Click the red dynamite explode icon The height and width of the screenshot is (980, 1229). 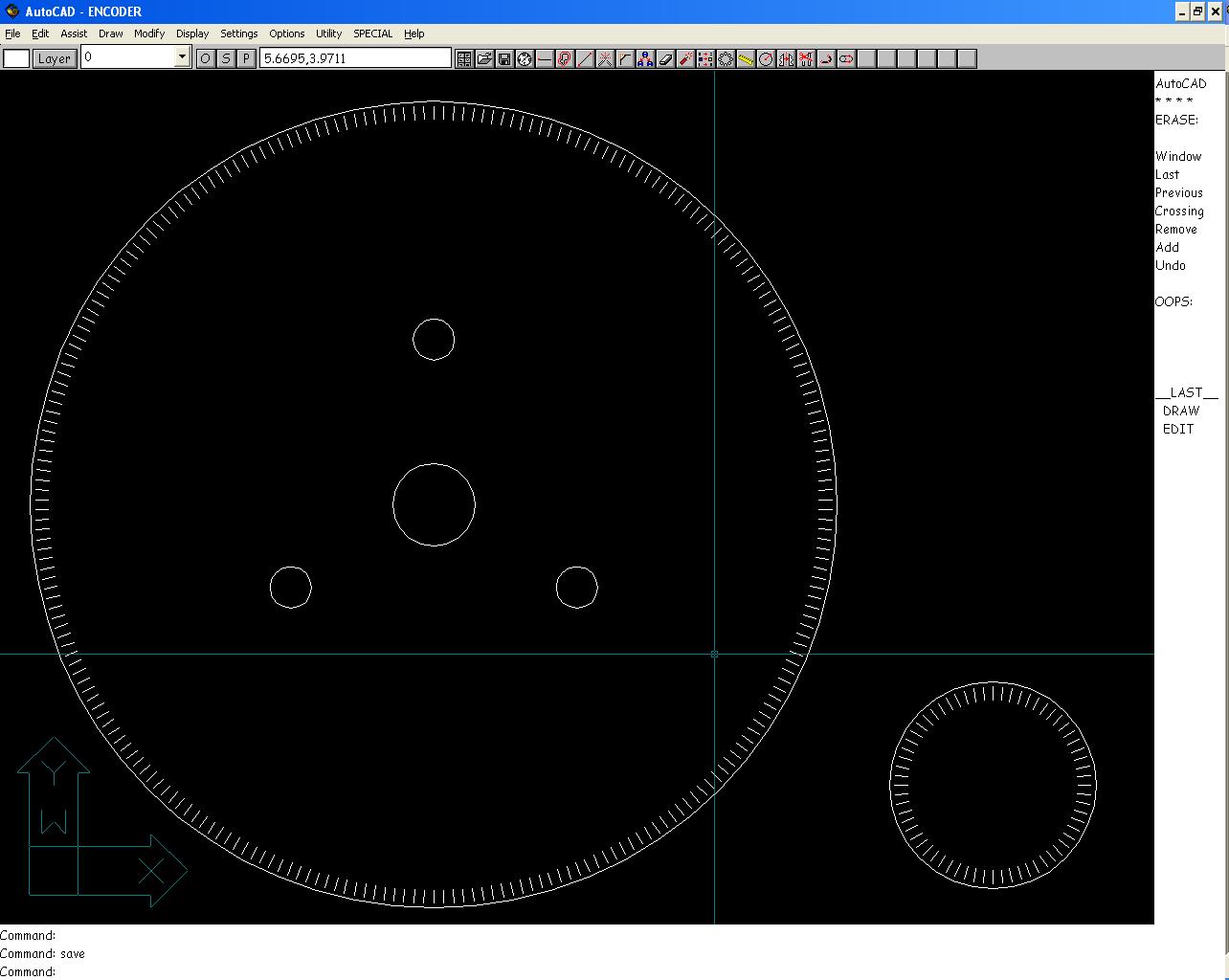[685, 58]
